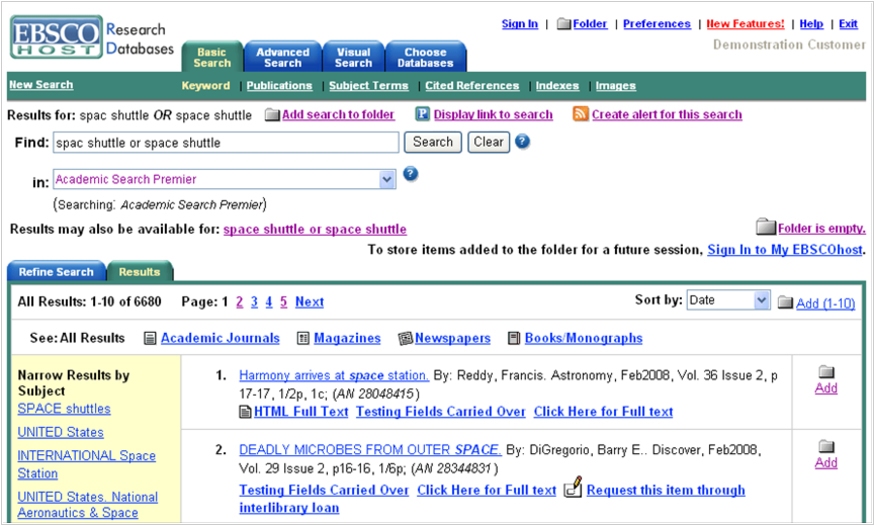This screenshot has height=525, width=874.
Task: Click in the Find search text field
Action: click(226, 143)
